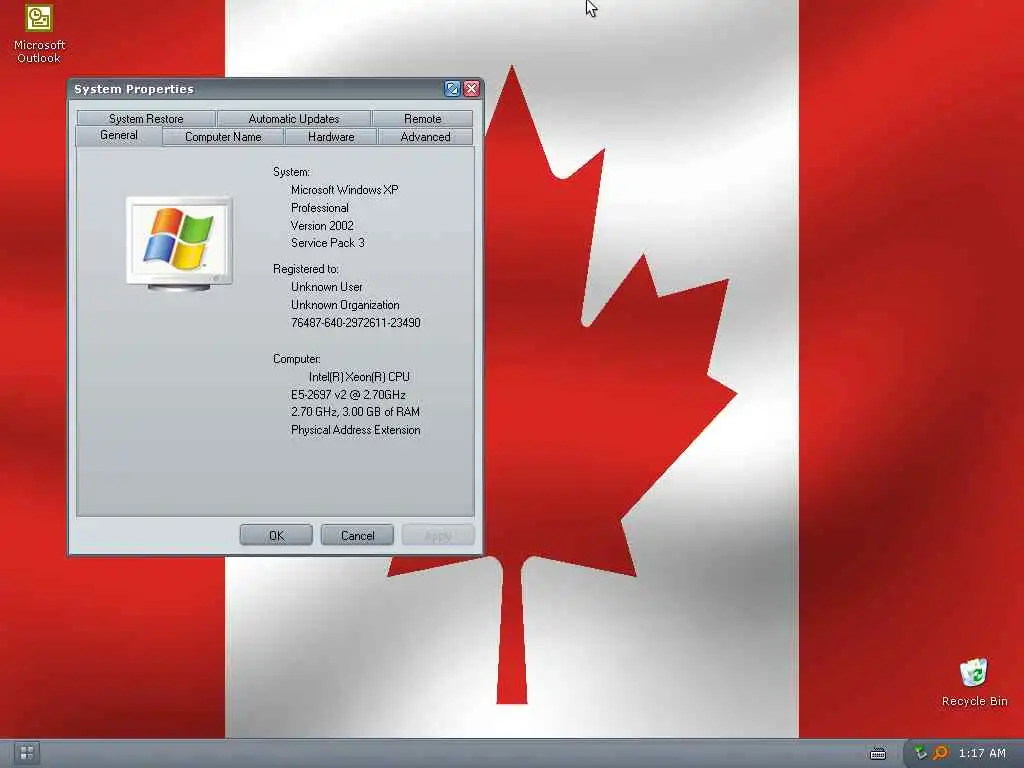Image resolution: width=1024 pixels, height=768 pixels.
Task: Click the product ID 76487-640-2972611-23490
Action: pos(355,323)
